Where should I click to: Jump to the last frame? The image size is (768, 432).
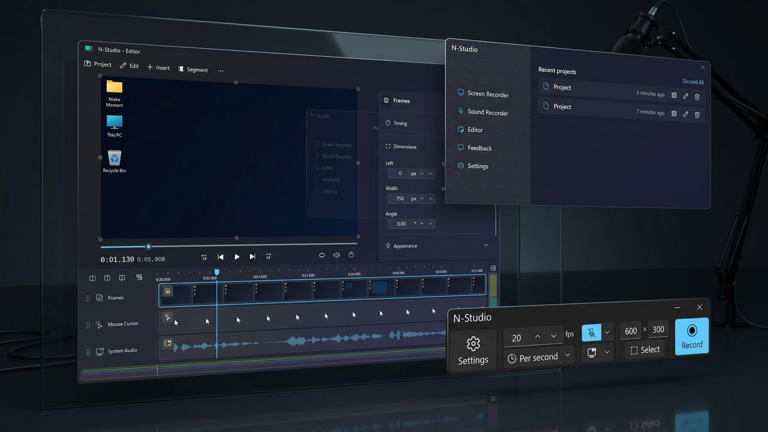(268, 257)
